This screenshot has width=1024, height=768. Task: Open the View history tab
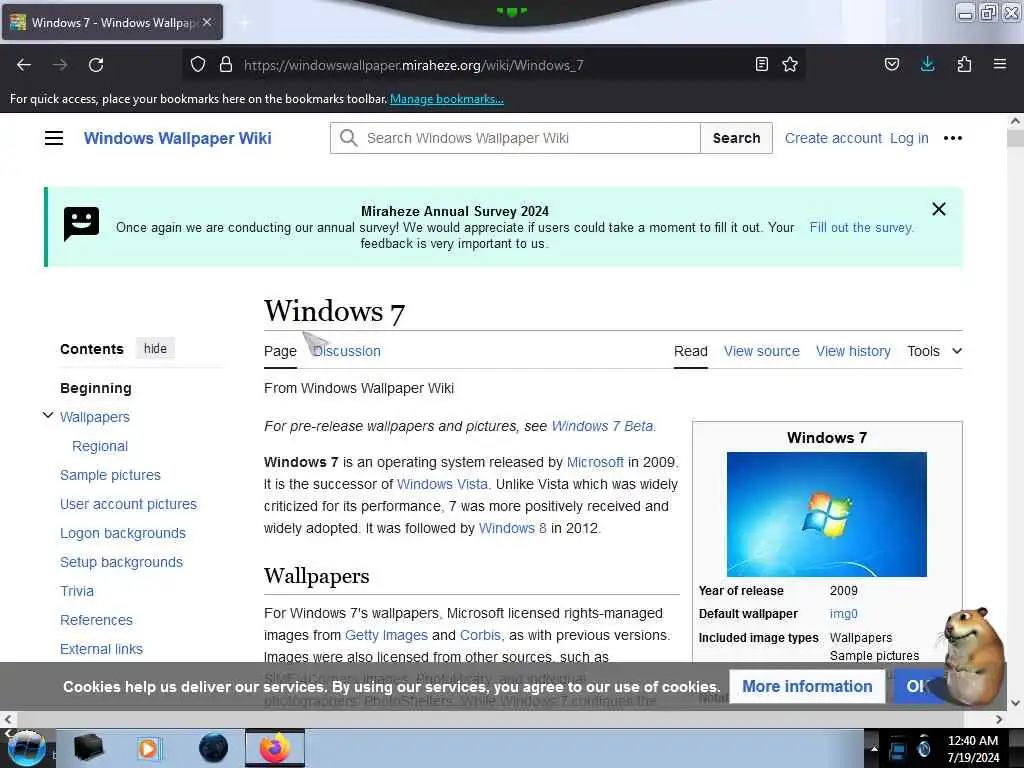click(x=853, y=351)
